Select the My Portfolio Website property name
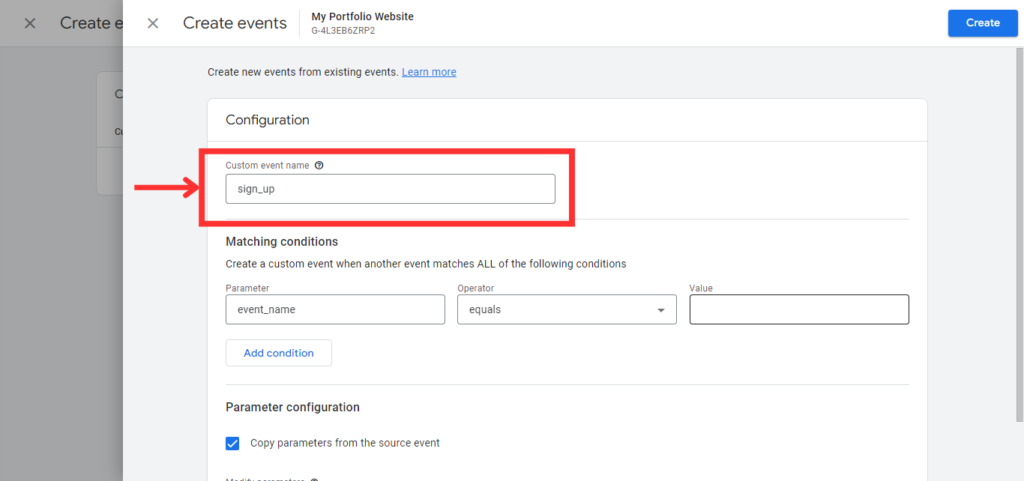 point(362,16)
